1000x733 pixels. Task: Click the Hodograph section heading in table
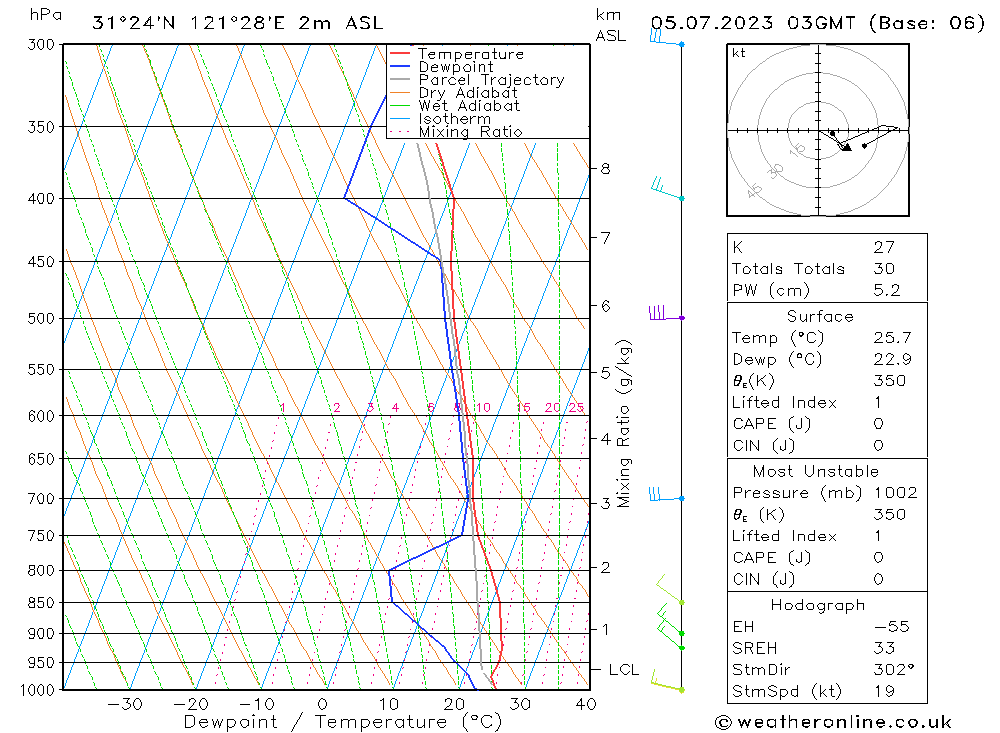tap(818, 605)
